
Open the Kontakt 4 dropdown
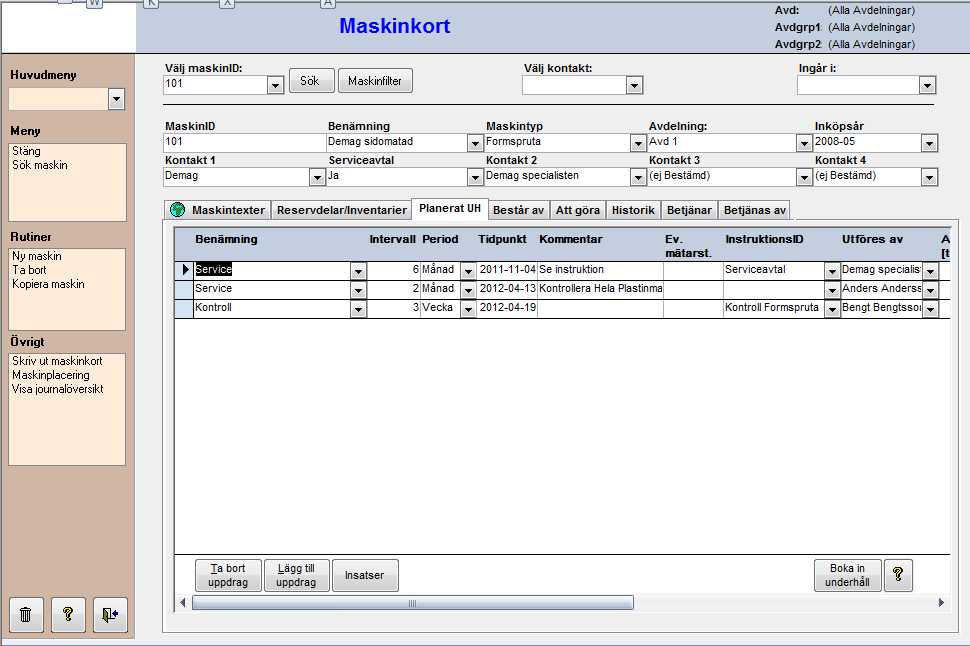[929, 178]
